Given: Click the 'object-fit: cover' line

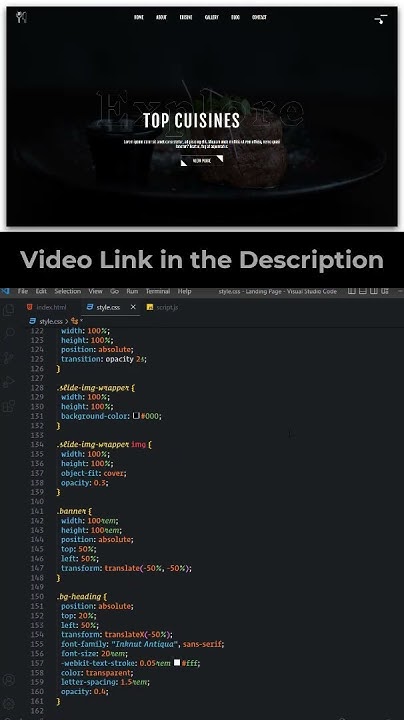Looking at the screenshot, I should 94,473.
